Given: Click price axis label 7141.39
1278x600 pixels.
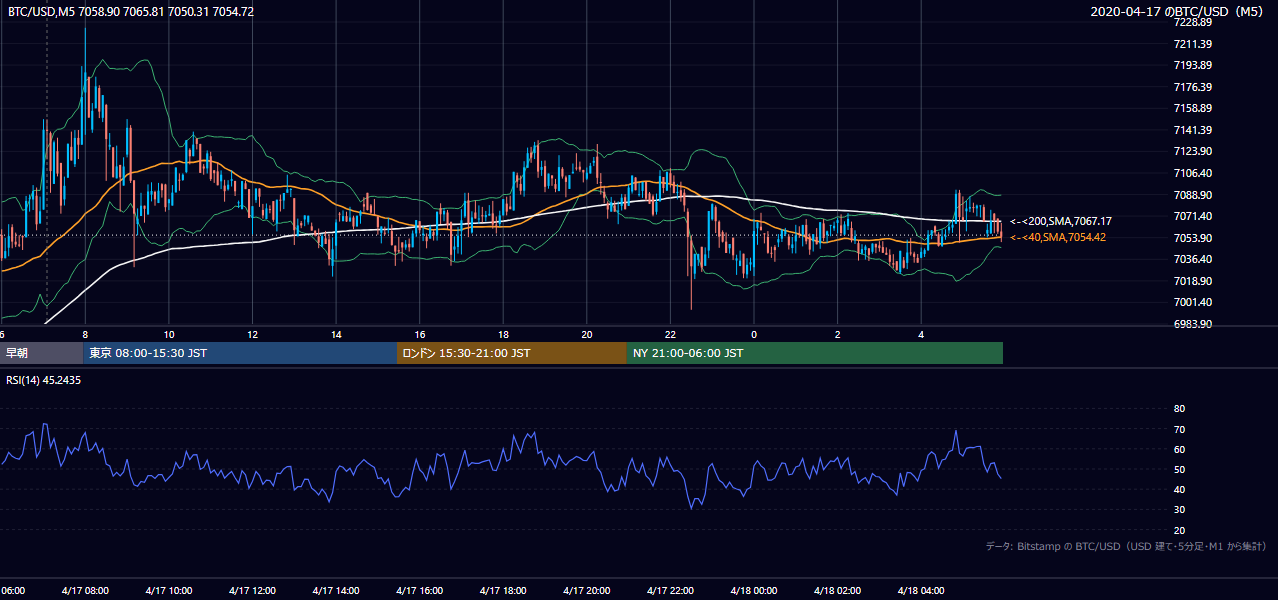Looking at the screenshot, I should click(1193, 130).
